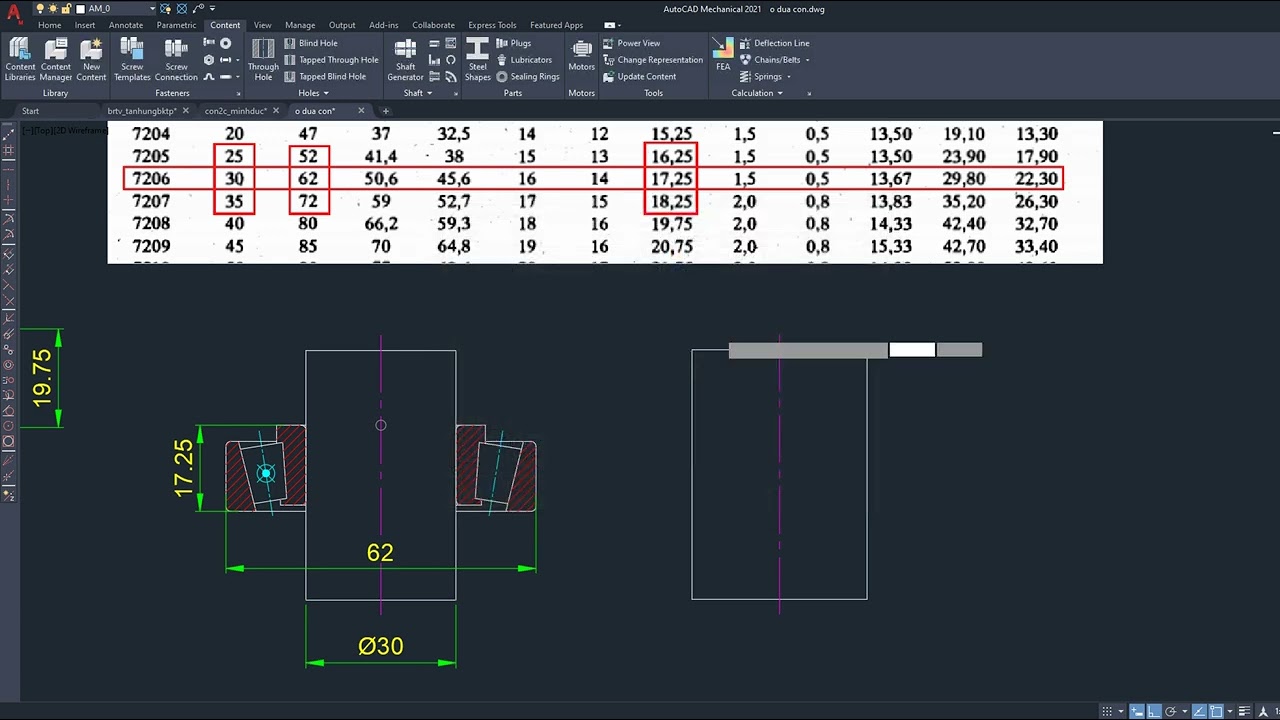The width and height of the screenshot is (1280, 720).
Task: Insert a Blind Hole
Action: tap(311, 43)
